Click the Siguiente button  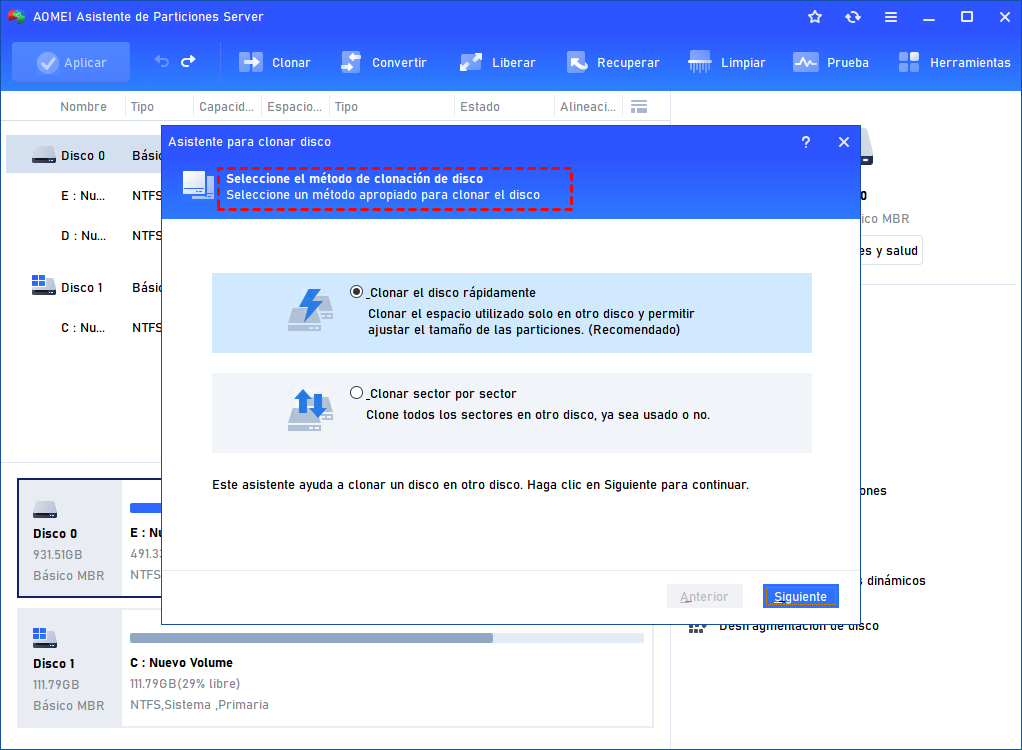tap(800, 596)
